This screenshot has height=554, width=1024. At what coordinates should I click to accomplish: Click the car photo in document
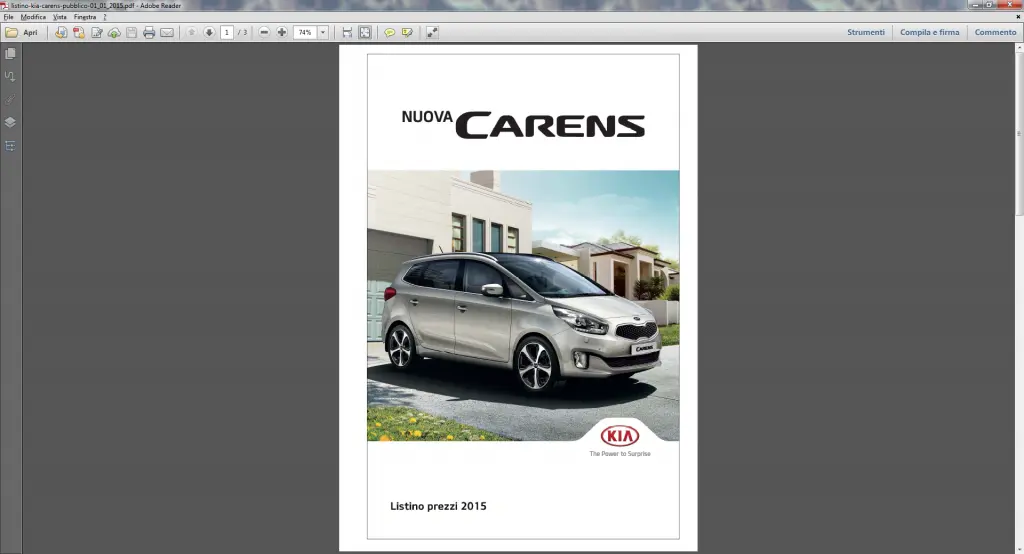point(523,306)
